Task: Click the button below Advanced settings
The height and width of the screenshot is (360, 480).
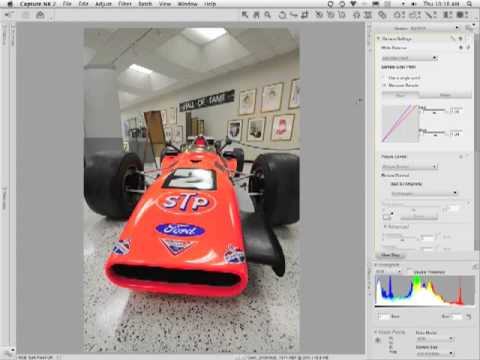Action: pyautogui.click(x=390, y=255)
